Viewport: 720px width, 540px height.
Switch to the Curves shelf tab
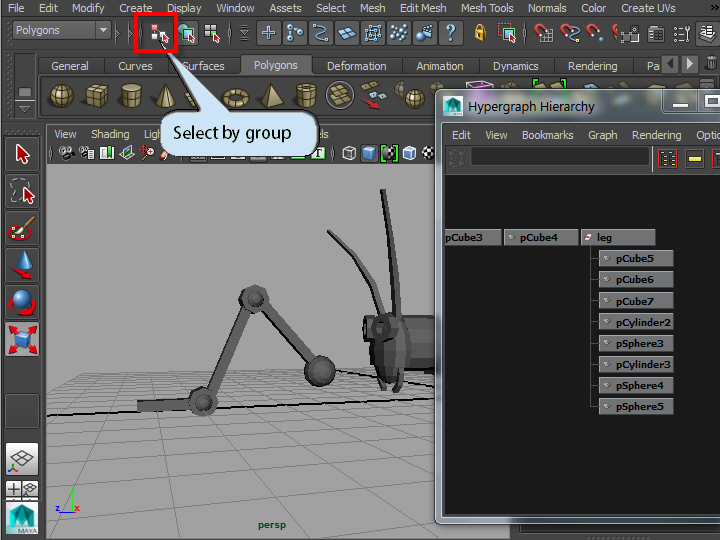135,66
